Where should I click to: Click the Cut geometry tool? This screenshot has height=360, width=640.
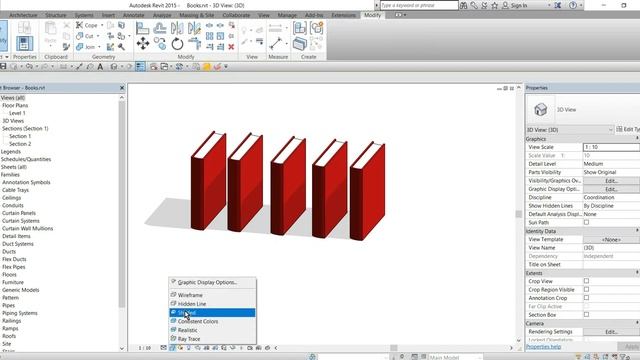pos(85,36)
